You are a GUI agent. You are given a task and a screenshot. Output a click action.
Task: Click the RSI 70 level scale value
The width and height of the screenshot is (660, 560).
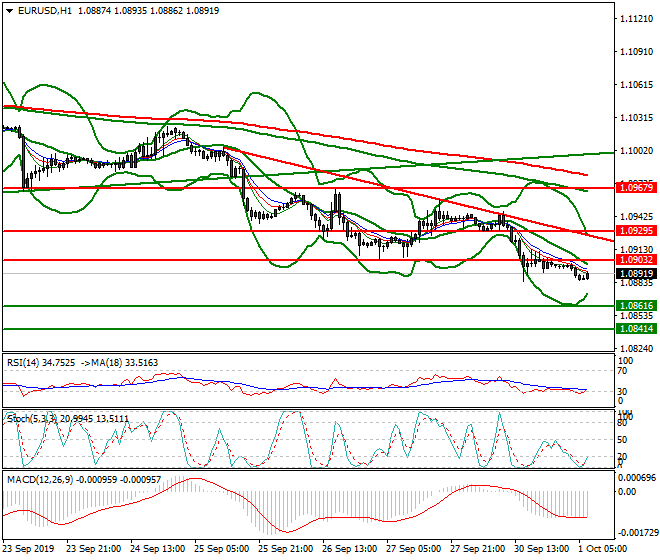pos(622,371)
